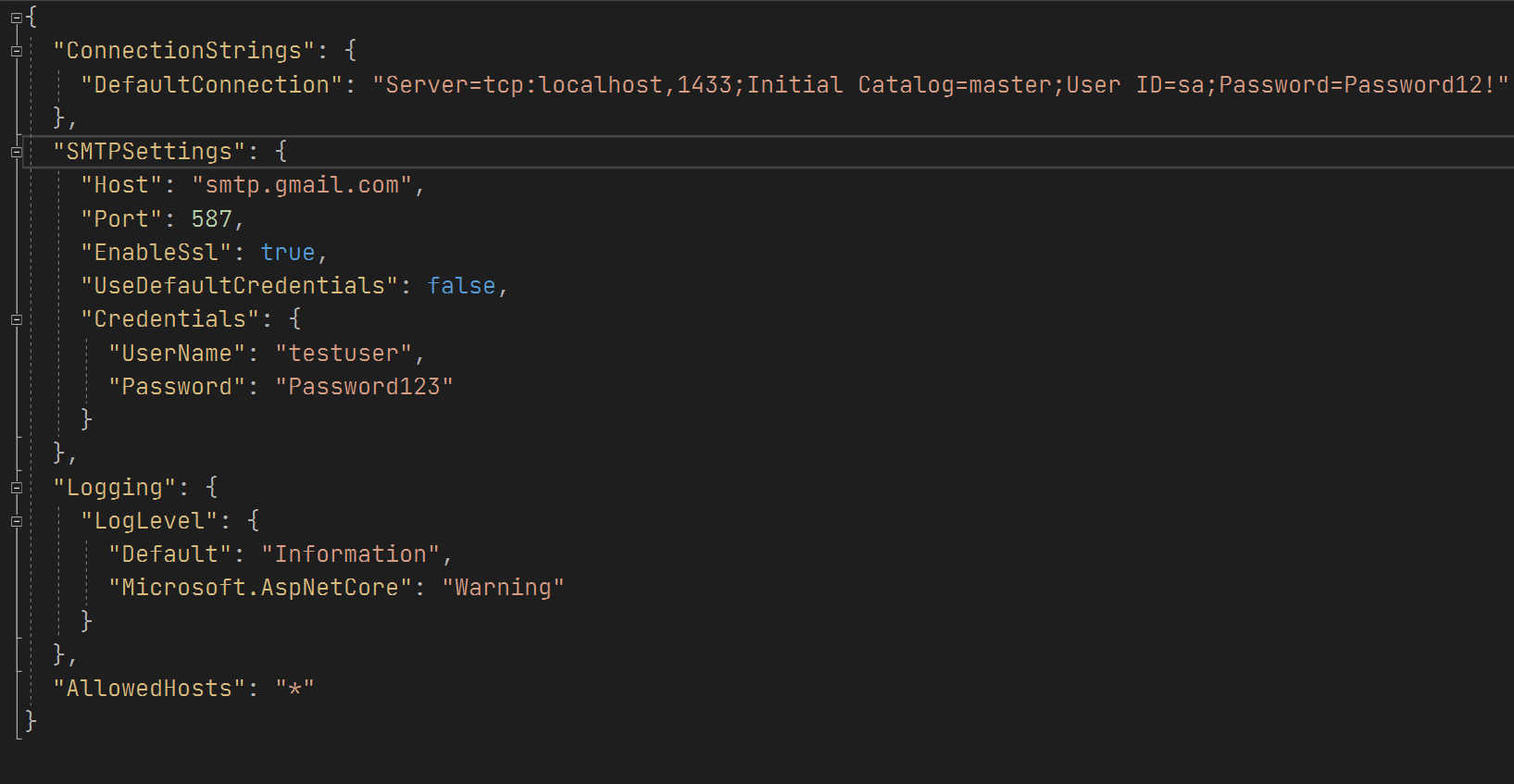Click the Information log level value
The height and width of the screenshot is (784, 1514).
[x=350, y=554]
